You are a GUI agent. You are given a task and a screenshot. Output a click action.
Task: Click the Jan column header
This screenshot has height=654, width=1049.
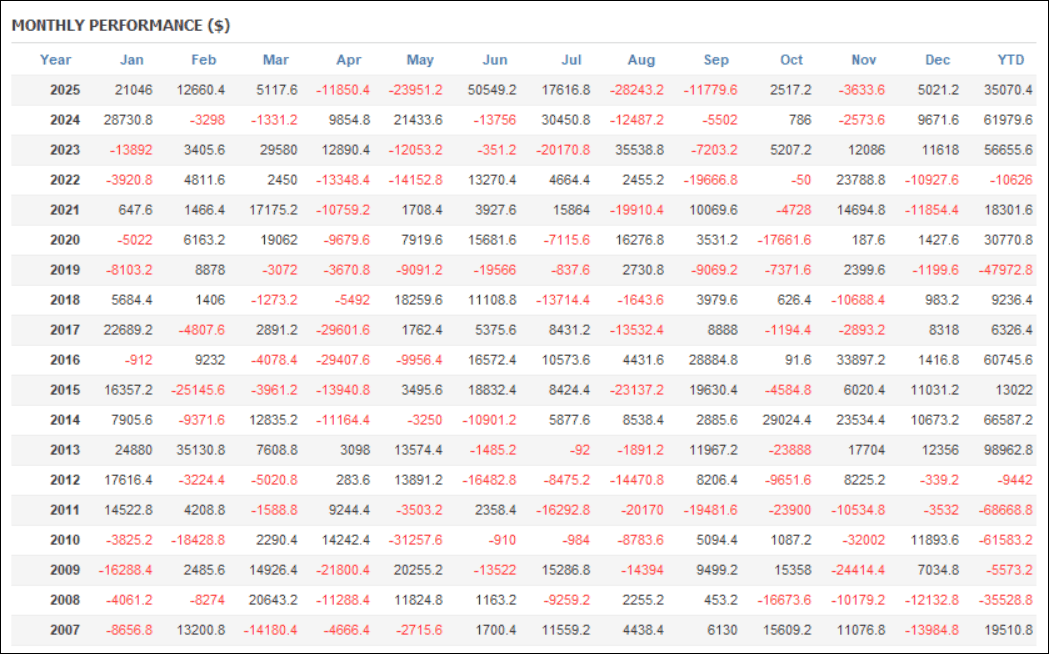[131, 60]
